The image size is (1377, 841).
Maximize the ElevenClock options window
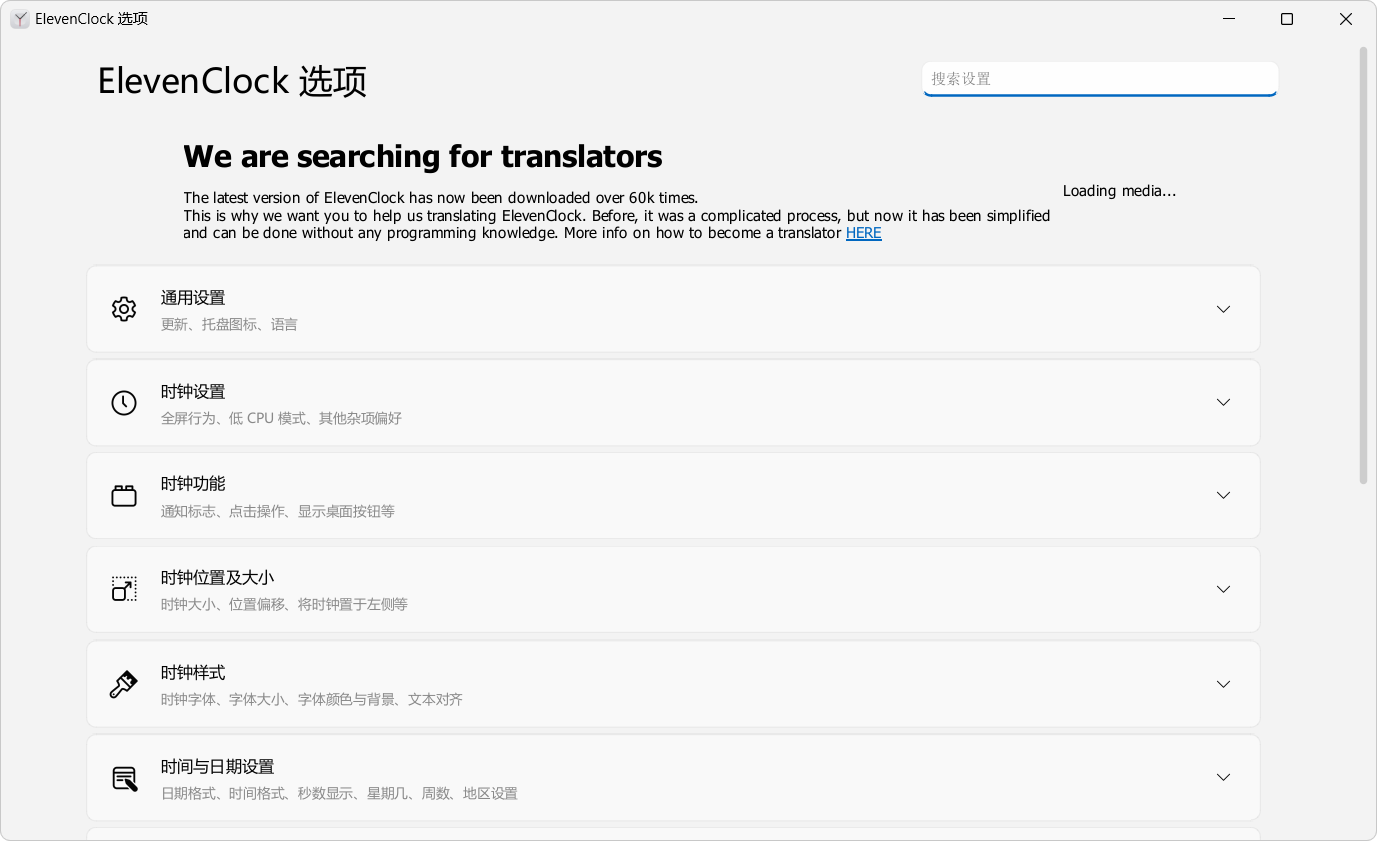point(1287,19)
